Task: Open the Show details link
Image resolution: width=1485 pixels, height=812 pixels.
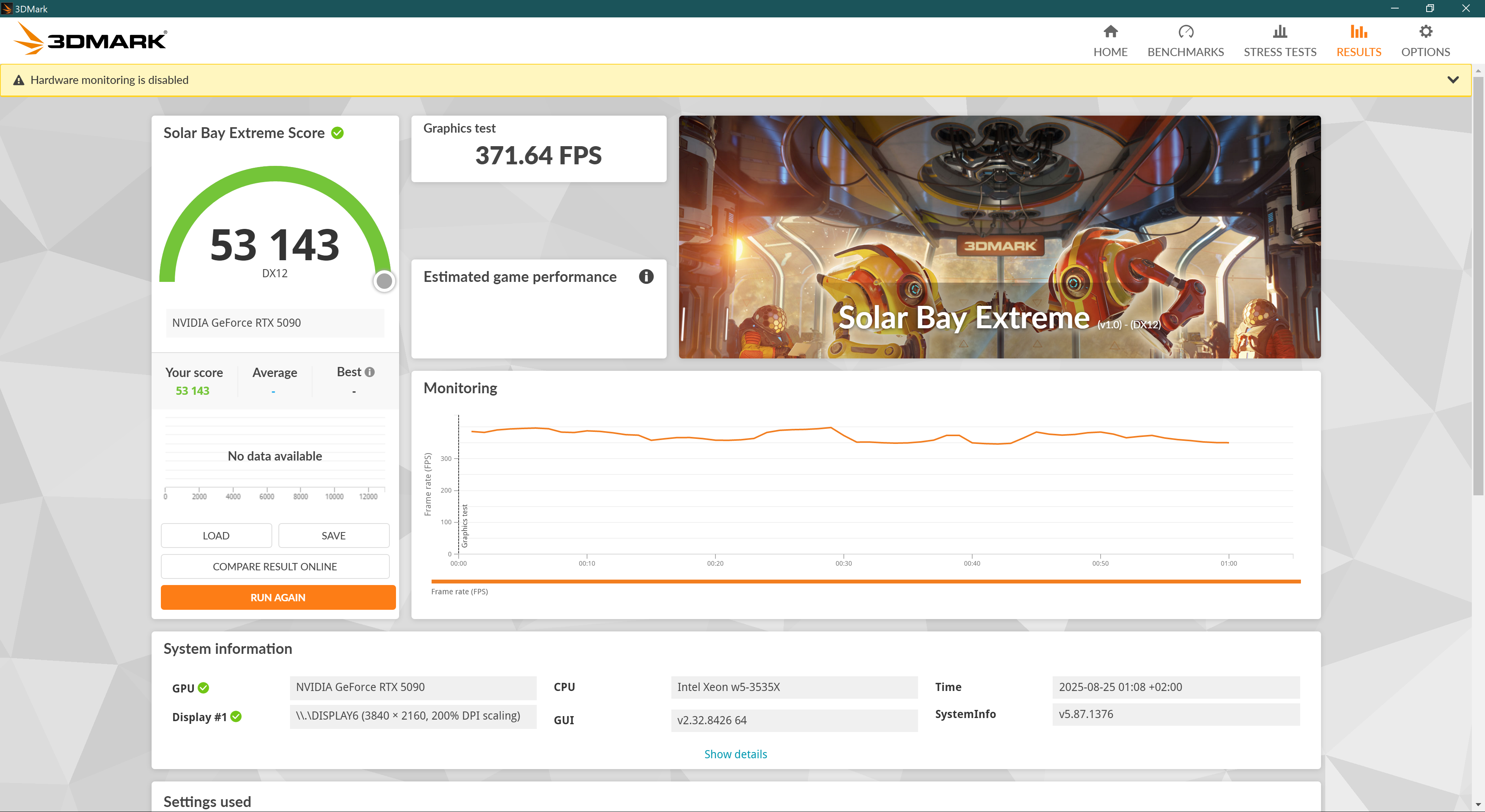Action: [x=736, y=754]
